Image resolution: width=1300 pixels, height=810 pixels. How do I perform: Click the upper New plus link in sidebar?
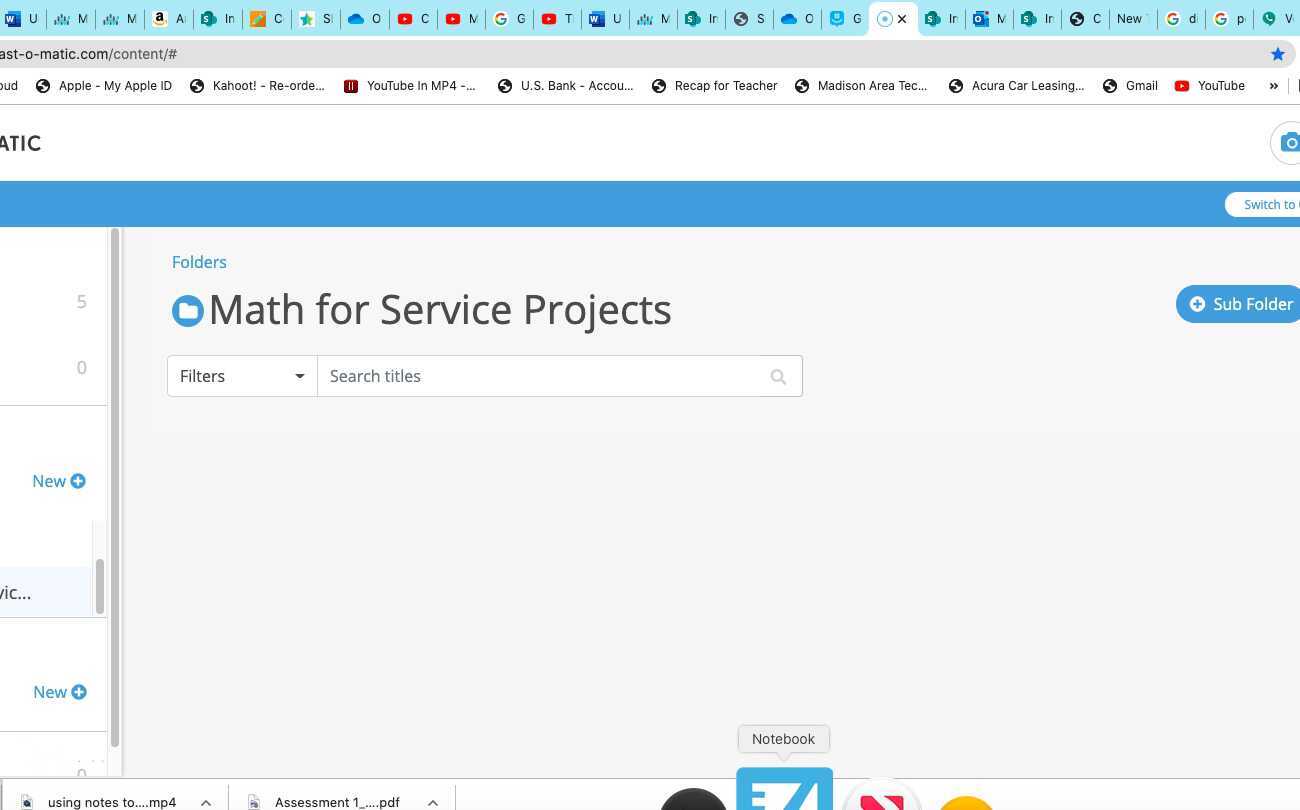click(58, 481)
